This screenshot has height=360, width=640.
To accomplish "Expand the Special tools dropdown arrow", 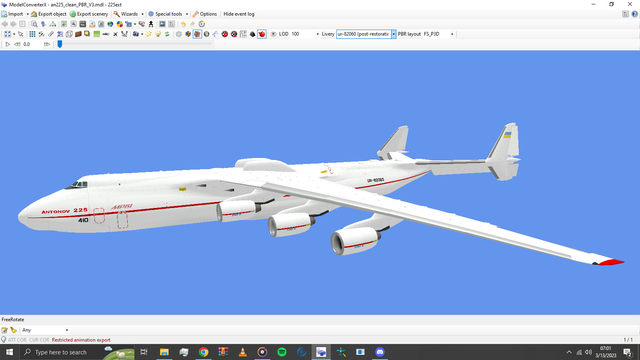I will [187, 14].
